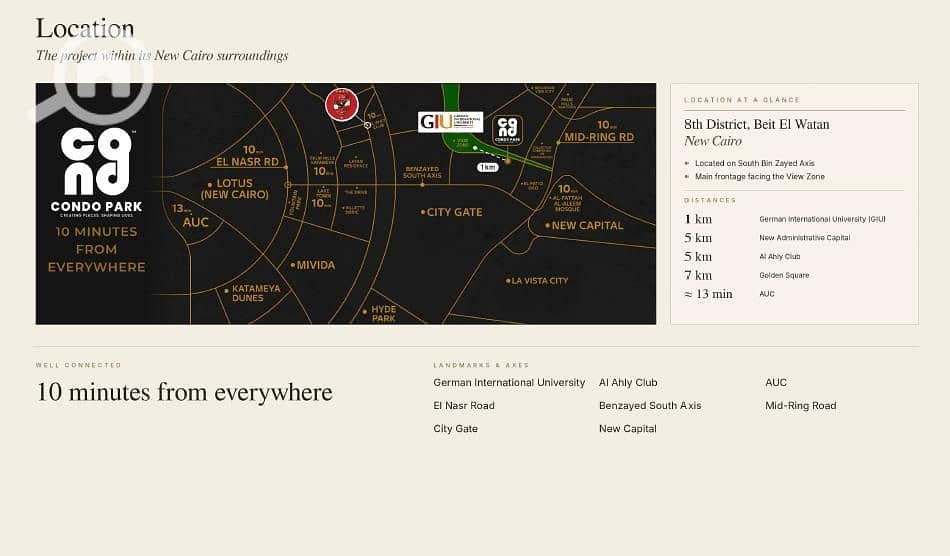This screenshot has width=950, height=556.
Task: Click the KATAMEYA DUNES map label
Action: coord(253,293)
